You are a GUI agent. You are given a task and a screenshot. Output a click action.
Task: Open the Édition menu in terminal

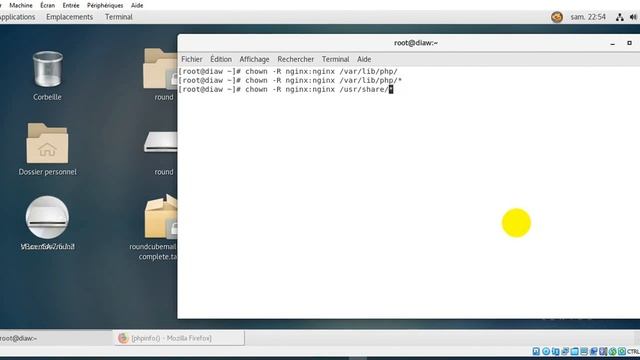pyautogui.click(x=221, y=59)
